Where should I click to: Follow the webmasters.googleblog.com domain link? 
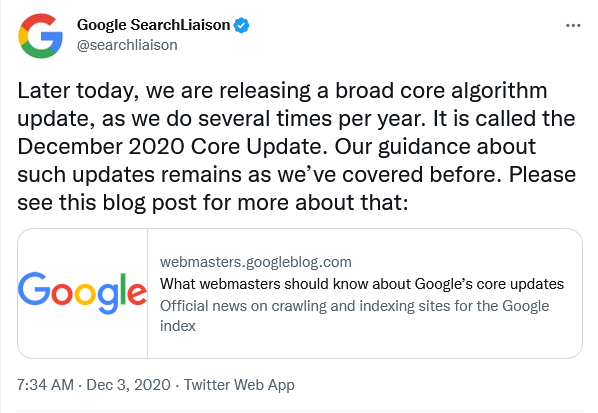pyautogui.click(x=256, y=262)
